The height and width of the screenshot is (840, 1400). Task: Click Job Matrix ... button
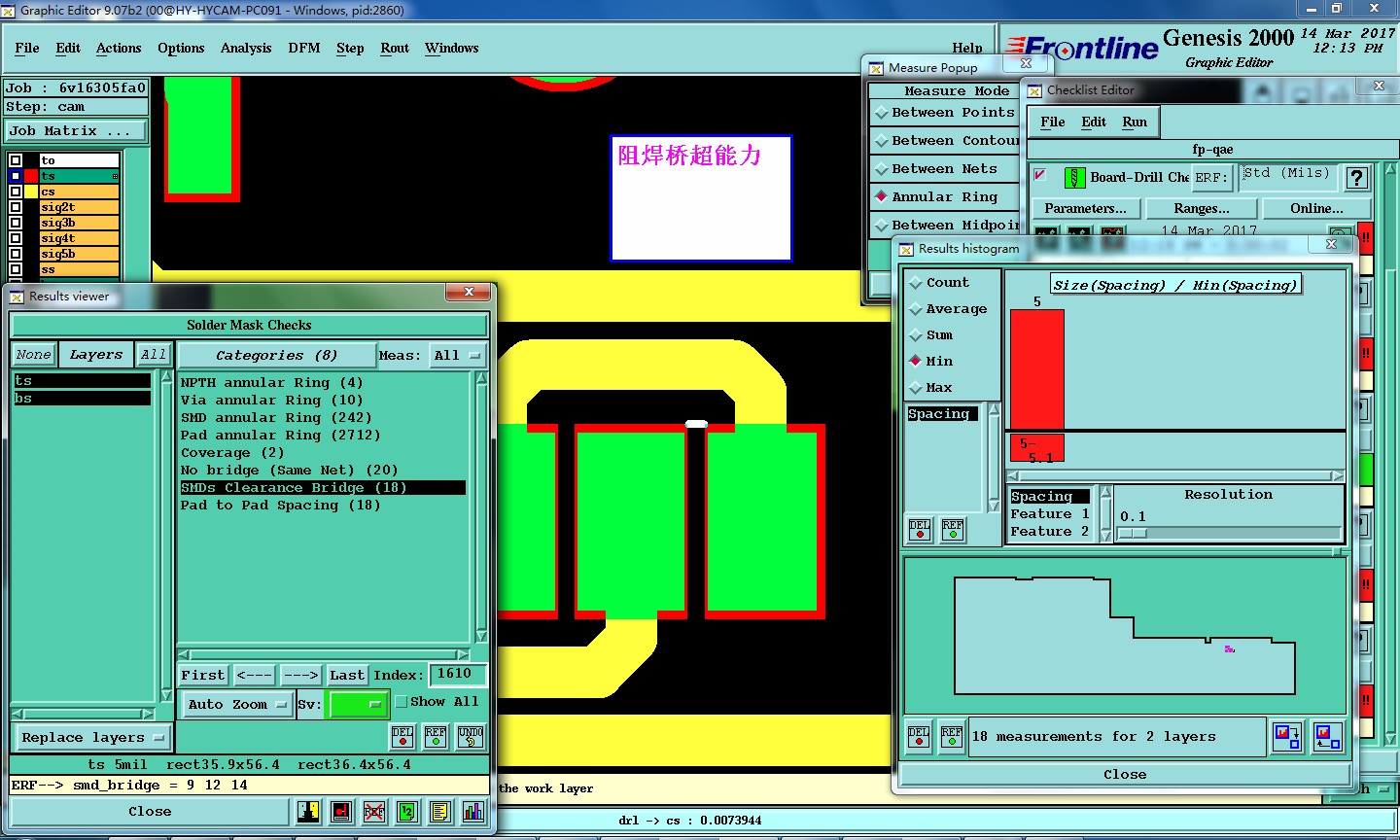[77, 131]
